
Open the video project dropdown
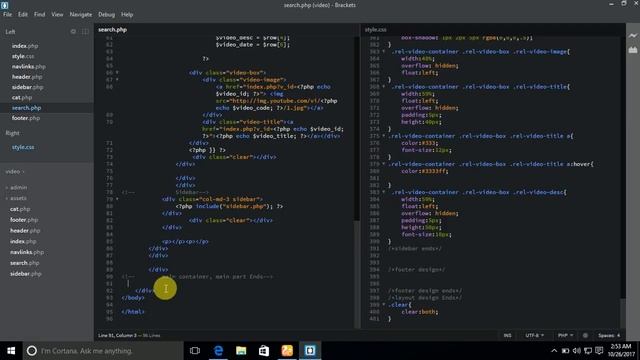(15, 172)
